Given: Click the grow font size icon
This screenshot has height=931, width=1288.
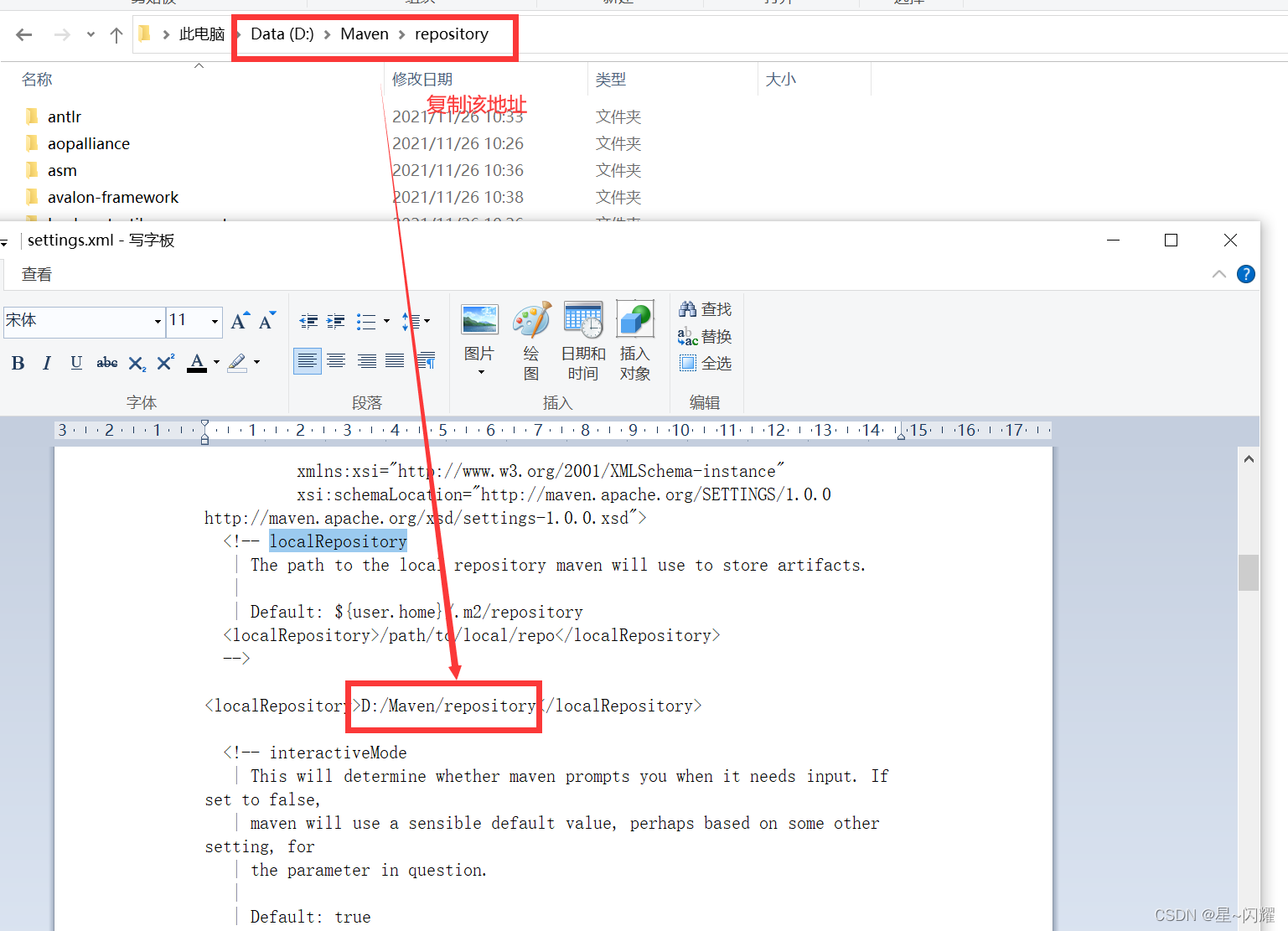Looking at the screenshot, I should pos(240,321).
